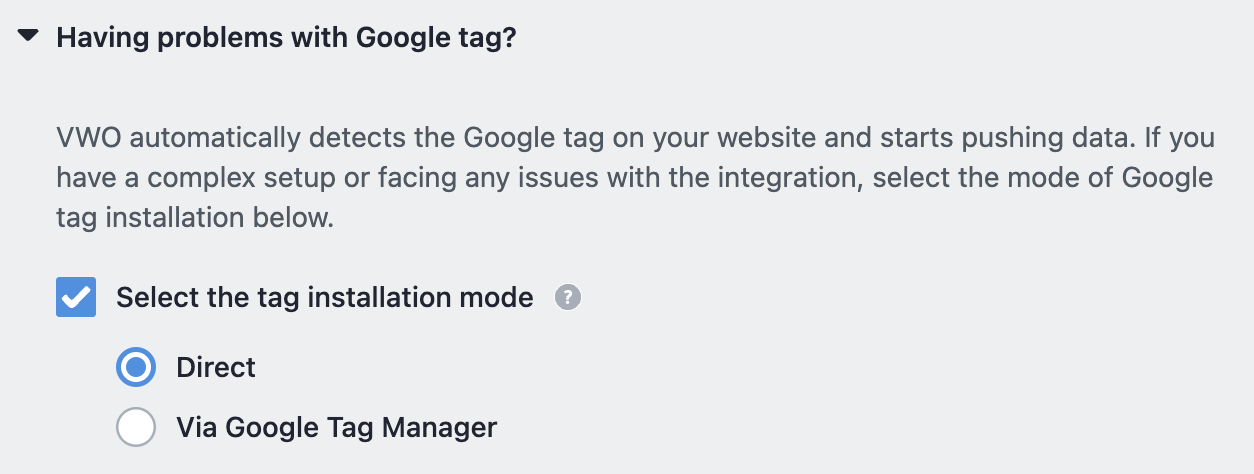Image resolution: width=1254 pixels, height=474 pixels.
Task: Click the 'Direct' option label text
Action: click(216, 367)
